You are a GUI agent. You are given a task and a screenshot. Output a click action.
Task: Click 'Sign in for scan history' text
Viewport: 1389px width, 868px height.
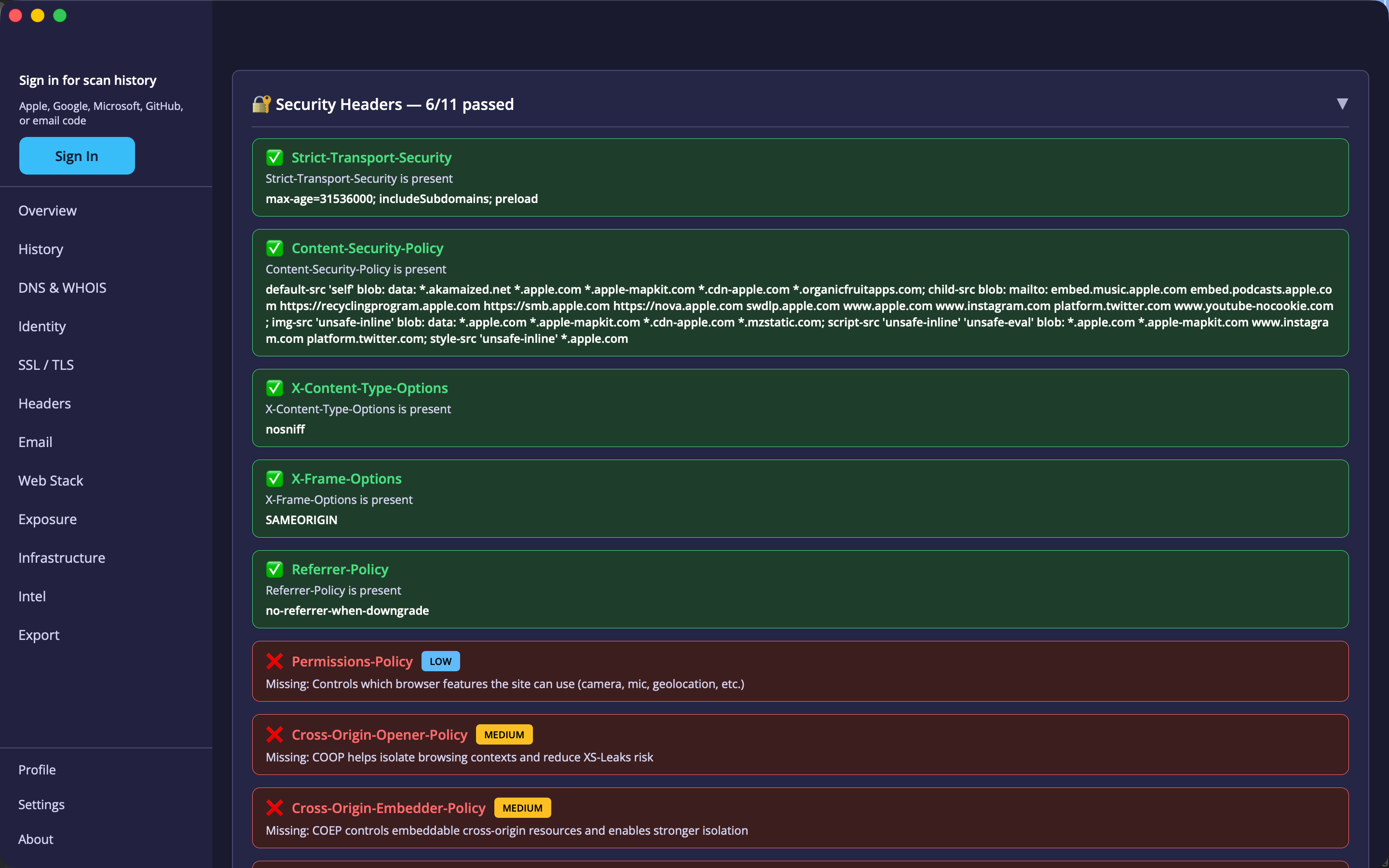pyautogui.click(x=88, y=81)
